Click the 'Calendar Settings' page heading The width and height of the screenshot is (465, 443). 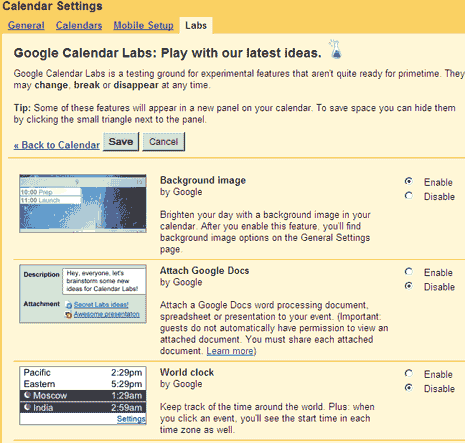tap(52, 6)
